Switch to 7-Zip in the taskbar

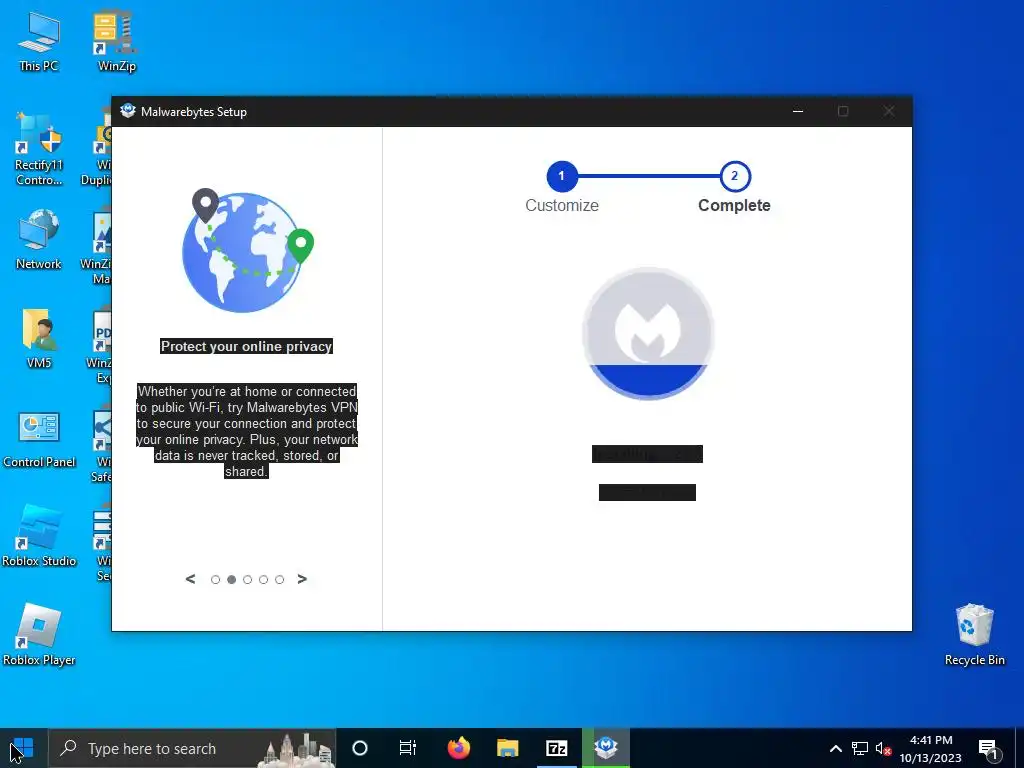pos(556,748)
